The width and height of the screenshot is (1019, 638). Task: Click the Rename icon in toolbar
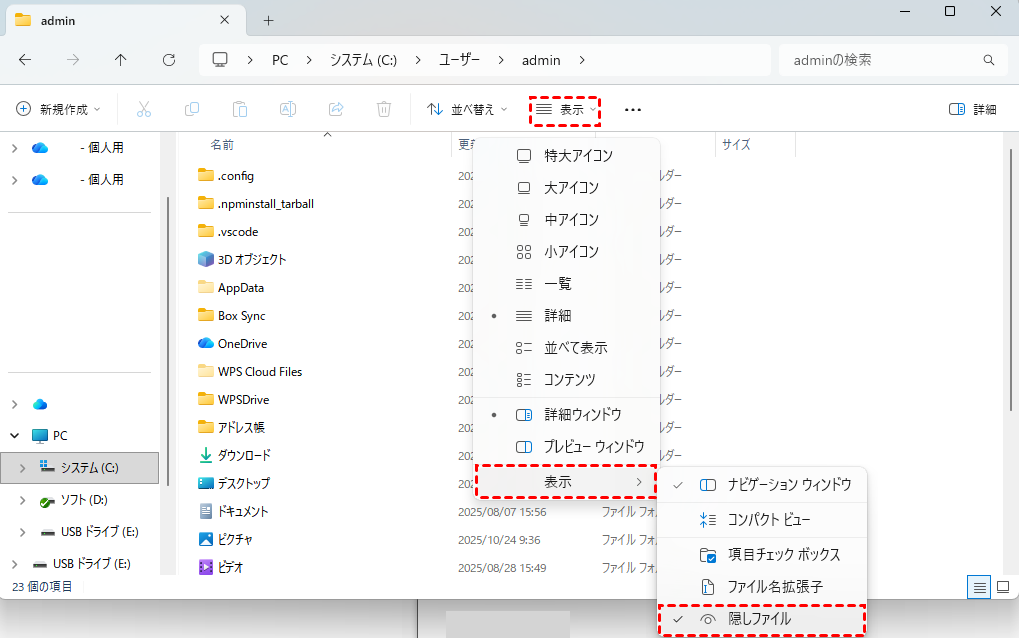(x=288, y=109)
